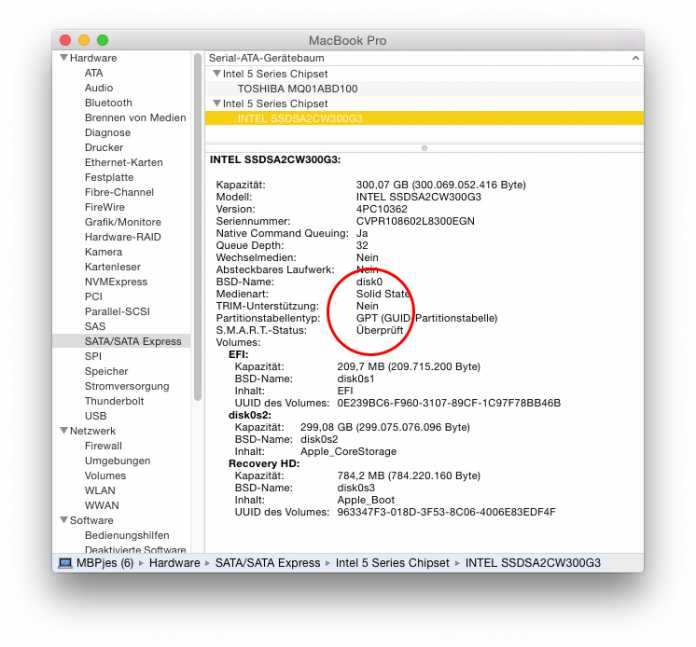Viewport: 696px width, 647px height.
Task: Select USB in the hardware list
Action: pos(96,416)
